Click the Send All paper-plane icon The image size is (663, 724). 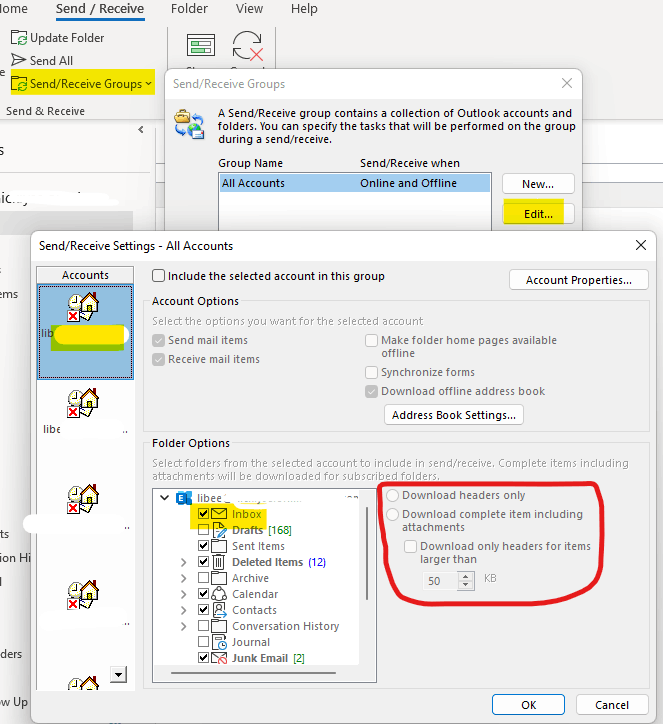18,60
